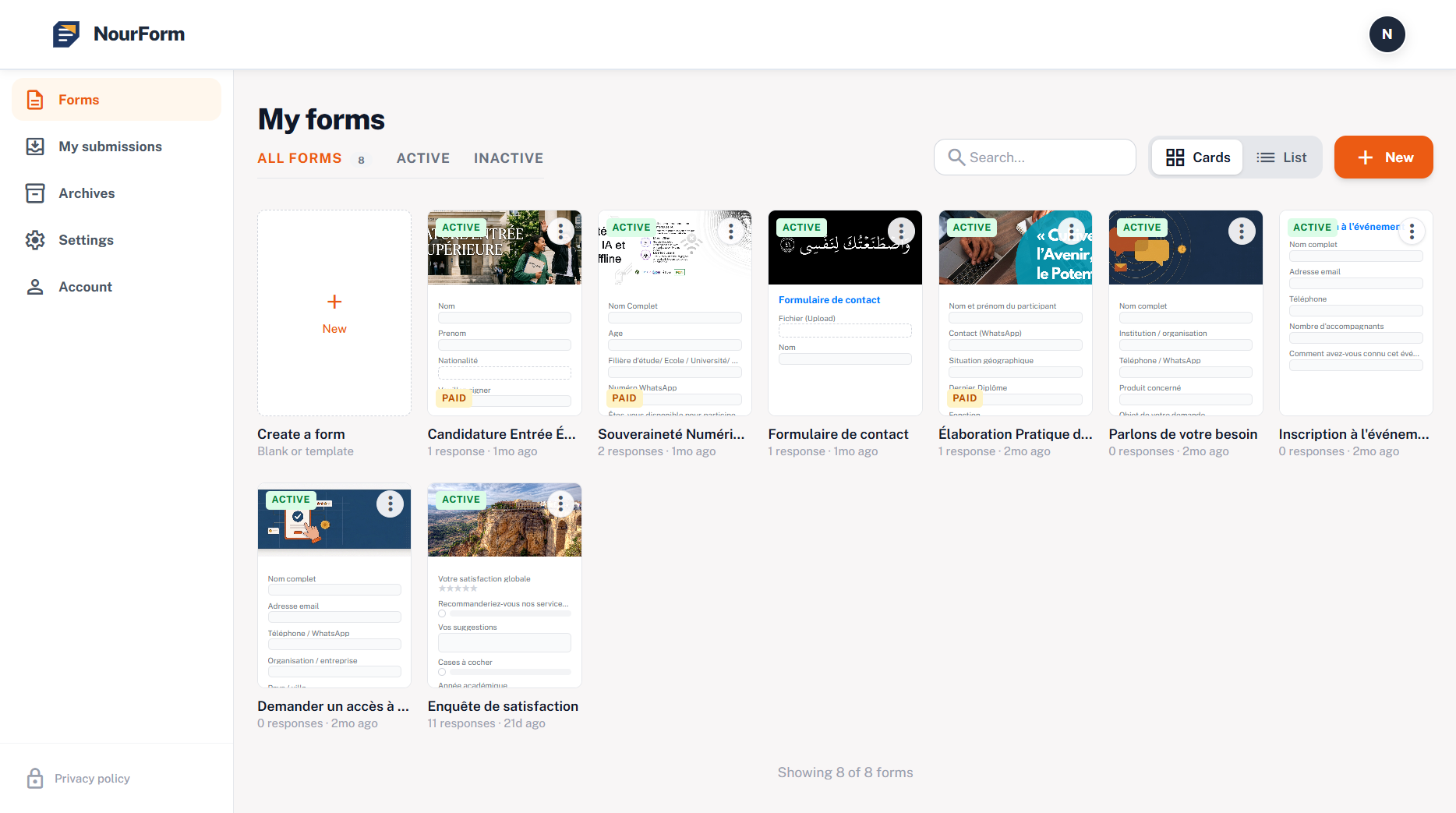Viewport: 1456px width, 813px height.
Task: Click the Settings gear icon
Action: click(35, 240)
